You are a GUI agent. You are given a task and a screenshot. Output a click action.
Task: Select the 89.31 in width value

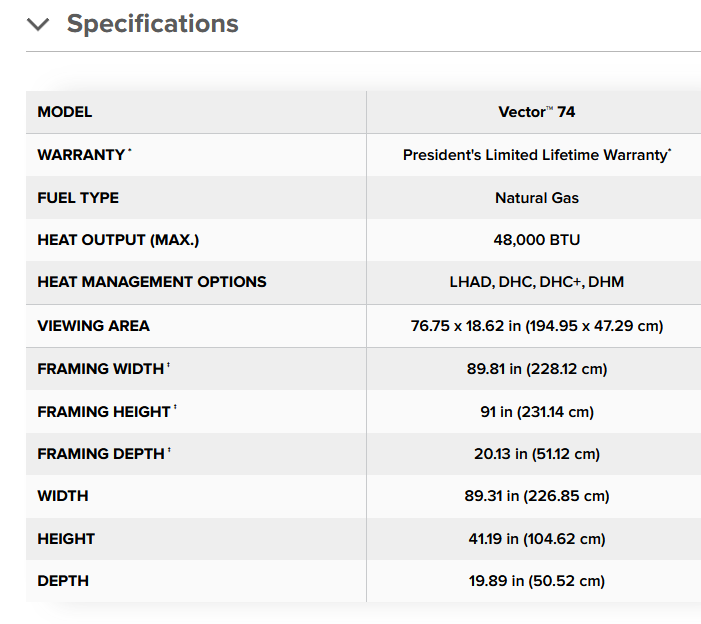point(536,496)
